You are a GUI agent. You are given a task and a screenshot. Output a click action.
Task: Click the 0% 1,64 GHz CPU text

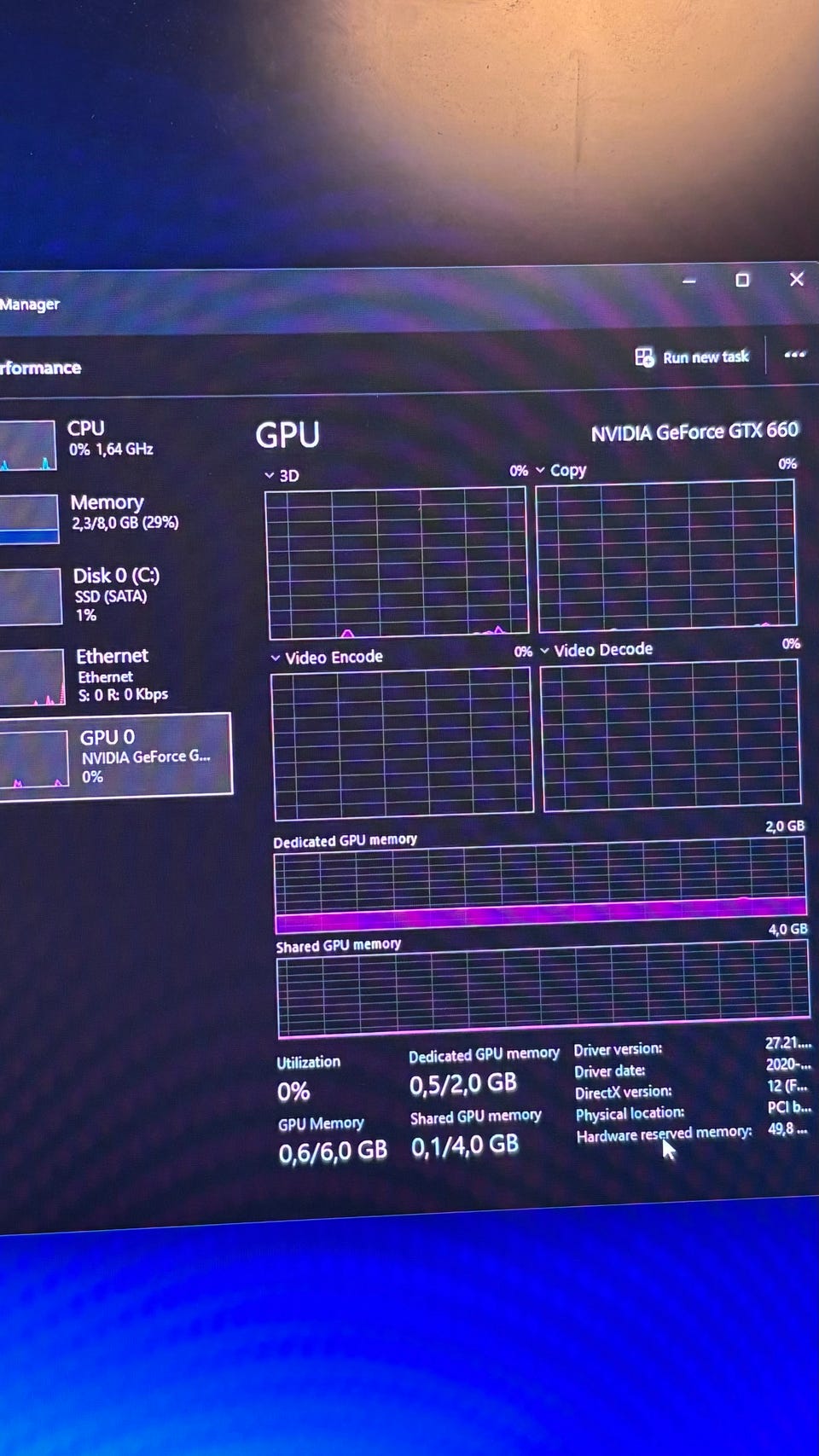(111, 450)
